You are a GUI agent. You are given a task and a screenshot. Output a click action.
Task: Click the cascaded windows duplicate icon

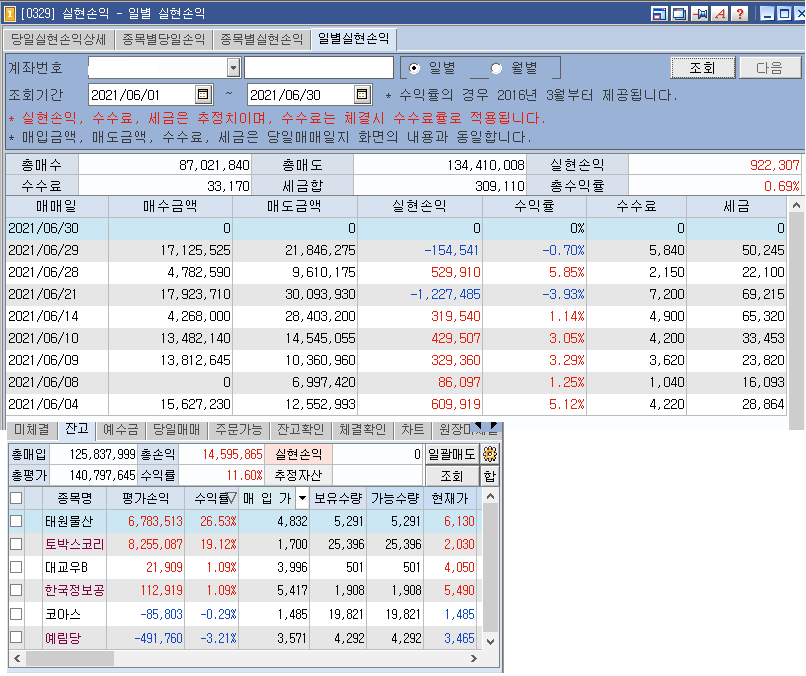coord(680,13)
